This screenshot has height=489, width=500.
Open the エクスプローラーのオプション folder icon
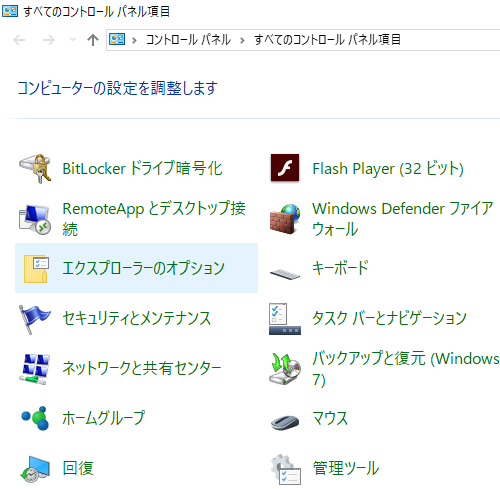36,269
